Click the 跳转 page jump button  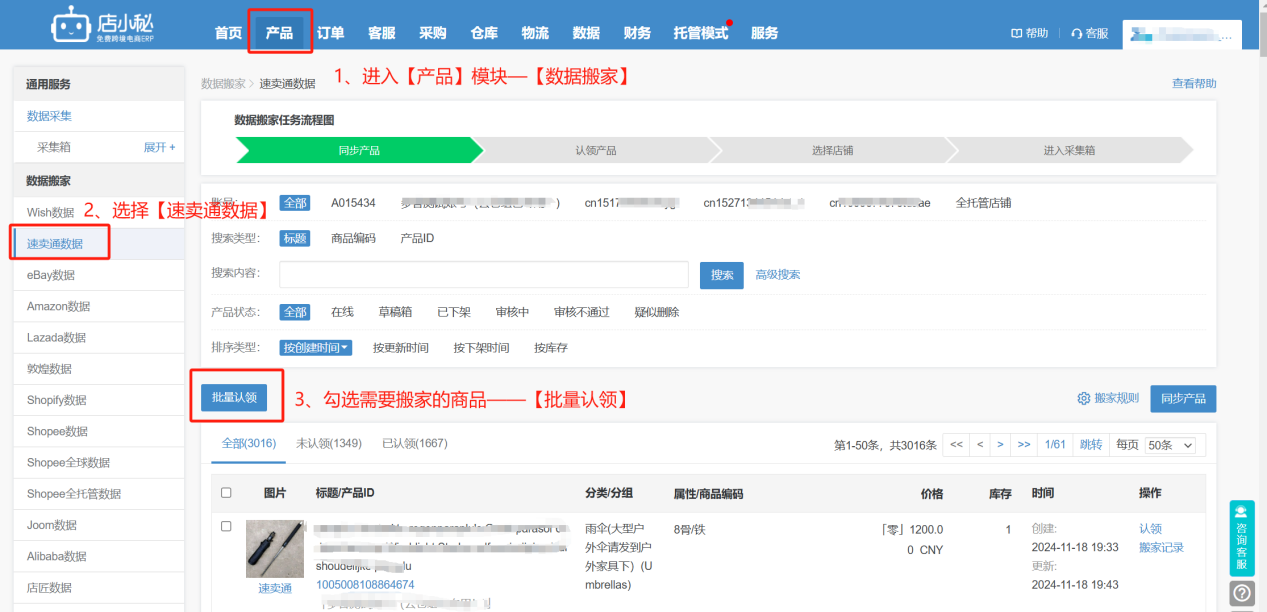tap(1091, 445)
